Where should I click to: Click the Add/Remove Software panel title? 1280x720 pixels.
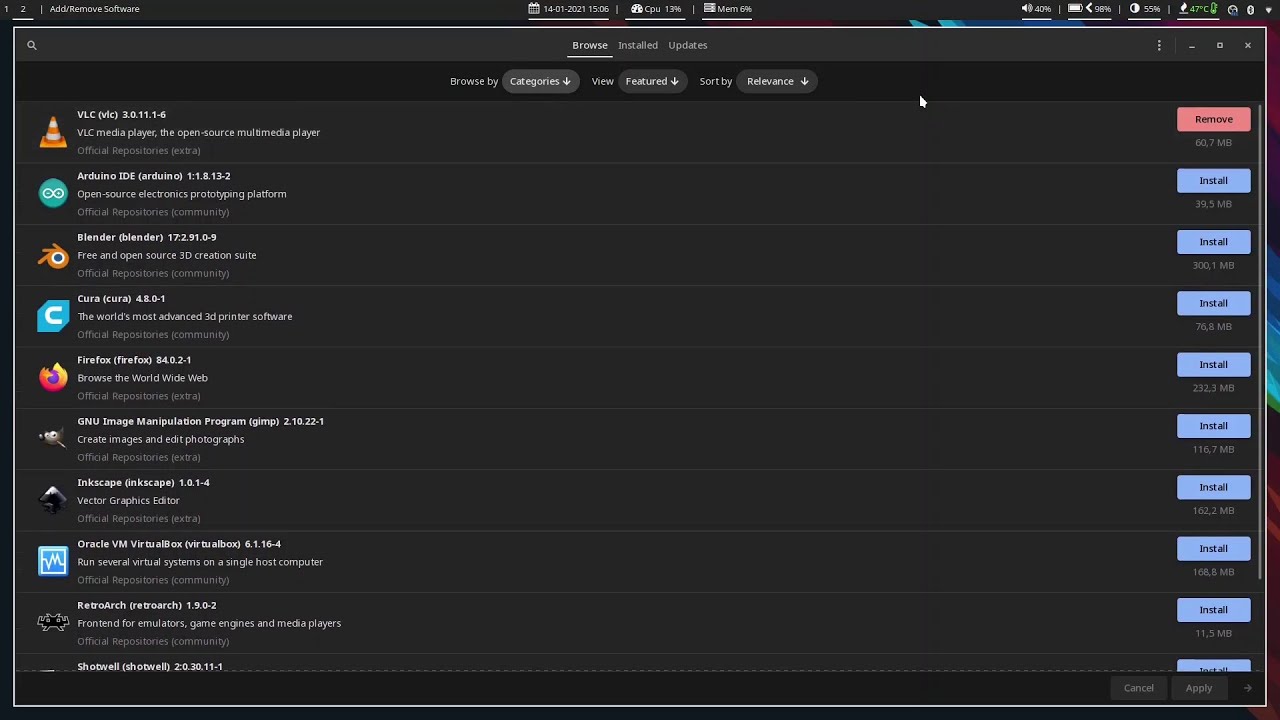[95, 9]
